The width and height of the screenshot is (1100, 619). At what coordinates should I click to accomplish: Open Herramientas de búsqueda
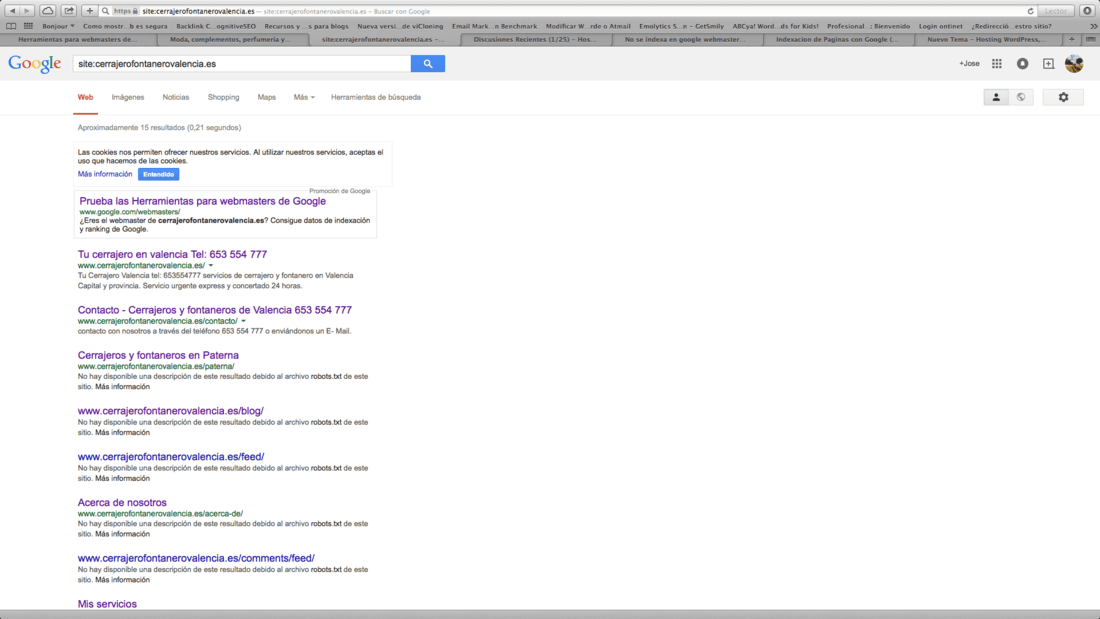tap(376, 98)
